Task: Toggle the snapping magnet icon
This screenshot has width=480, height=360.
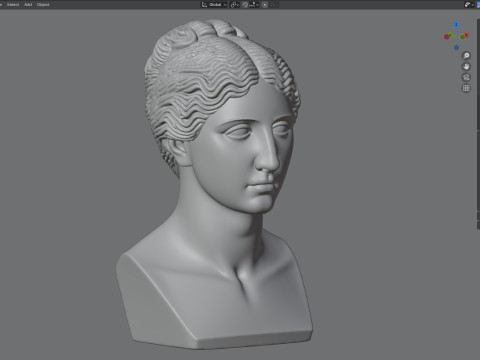Action: [245, 5]
